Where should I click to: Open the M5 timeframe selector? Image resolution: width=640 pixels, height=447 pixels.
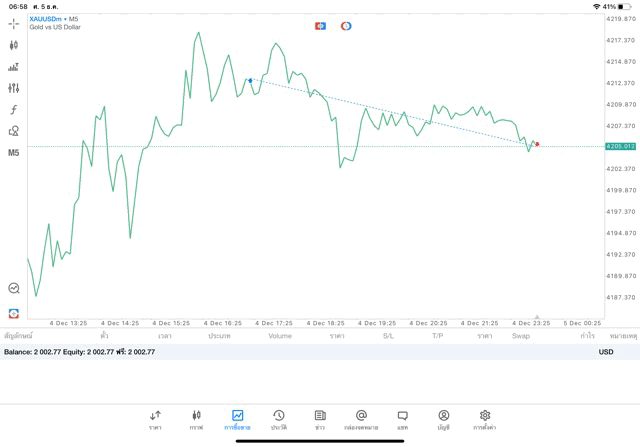coord(14,153)
